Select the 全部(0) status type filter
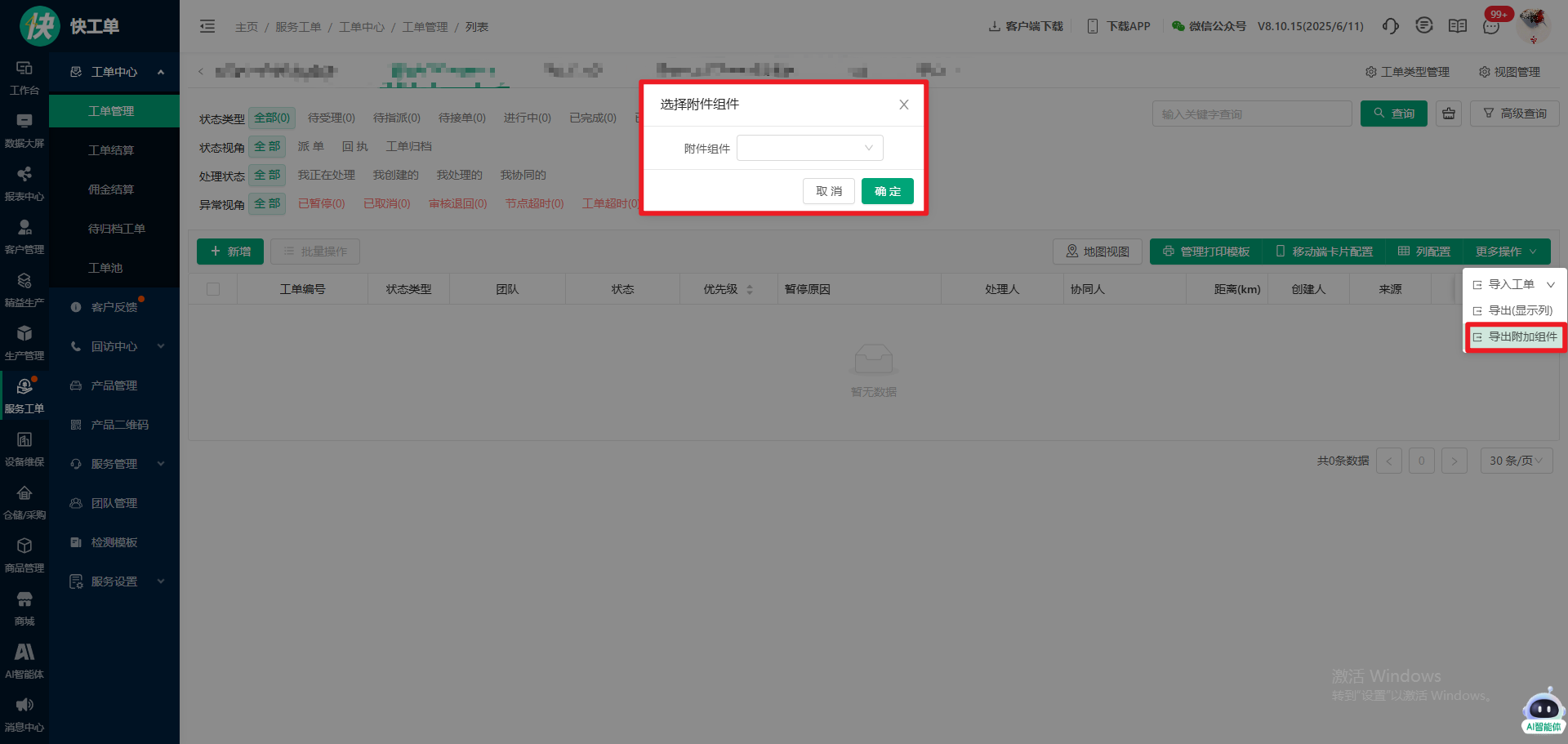Screen dimensions: 1568x744 pyautogui.click(x=271, y=118)
